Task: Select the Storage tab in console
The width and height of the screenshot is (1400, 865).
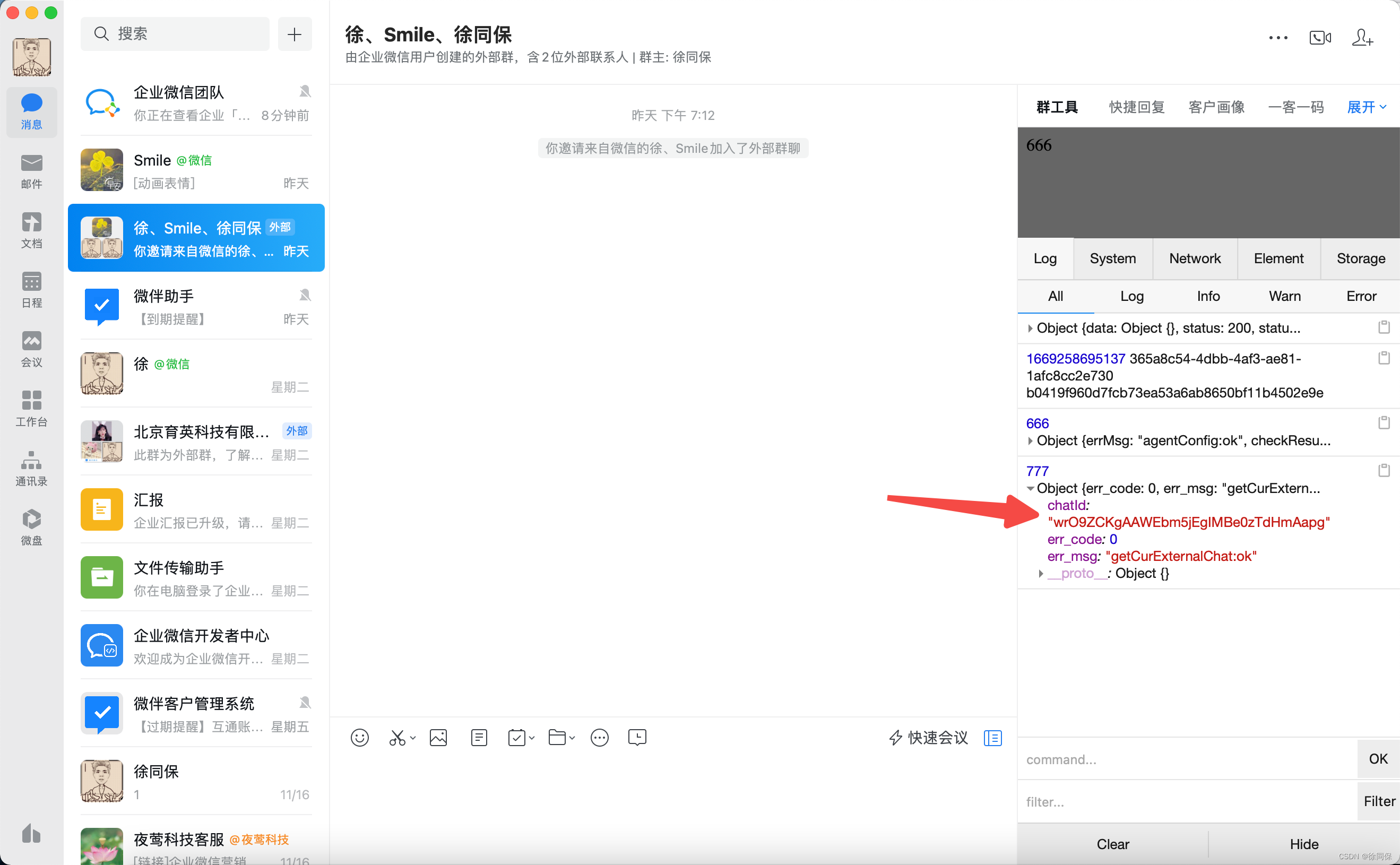Action: [x=1361, y=258]
